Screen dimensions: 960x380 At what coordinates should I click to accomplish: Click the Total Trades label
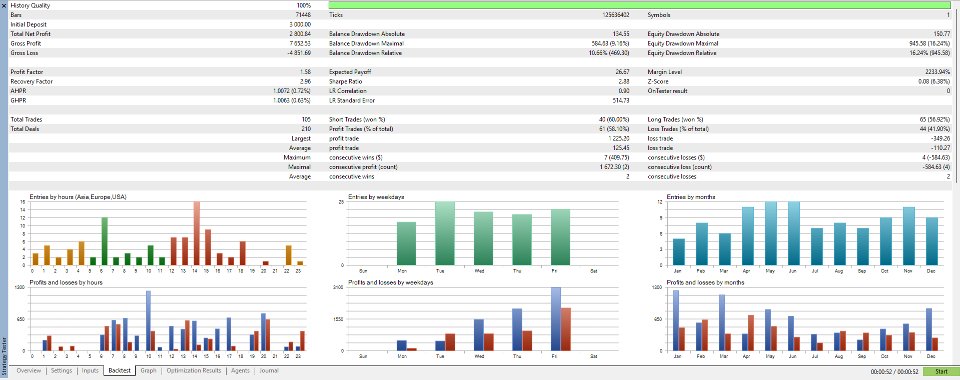26,120
